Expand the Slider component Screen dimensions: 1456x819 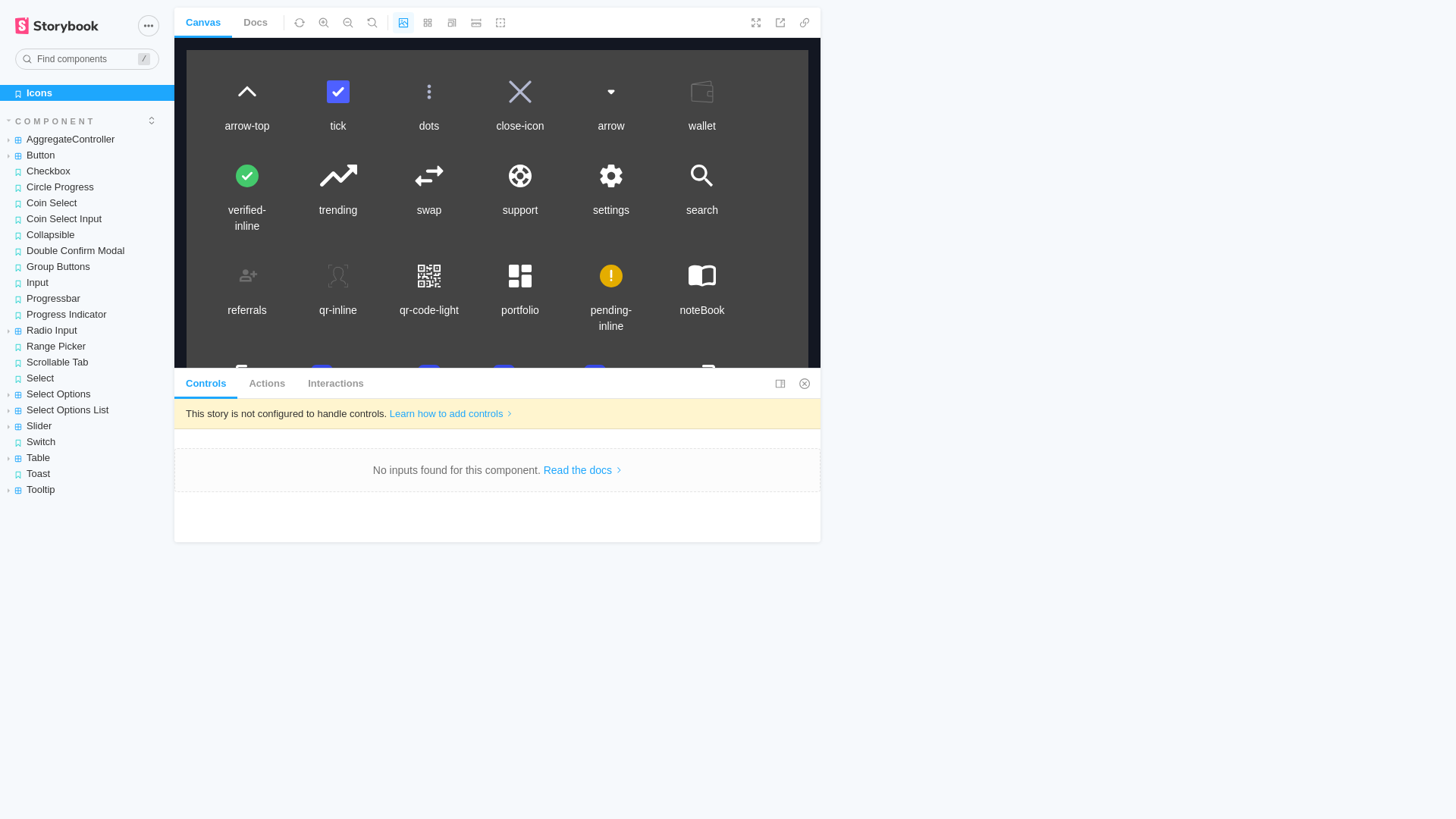point(87,426)
